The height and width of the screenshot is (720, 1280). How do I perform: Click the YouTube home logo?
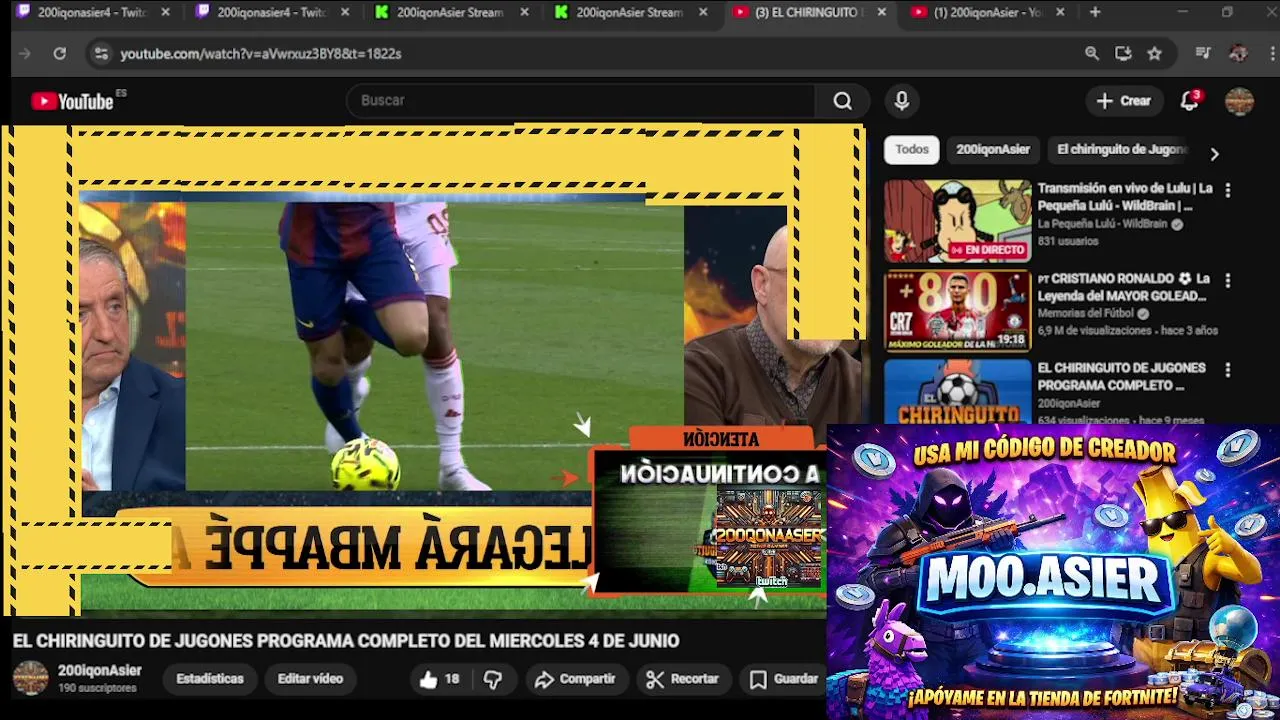click(x=72, y=101)
